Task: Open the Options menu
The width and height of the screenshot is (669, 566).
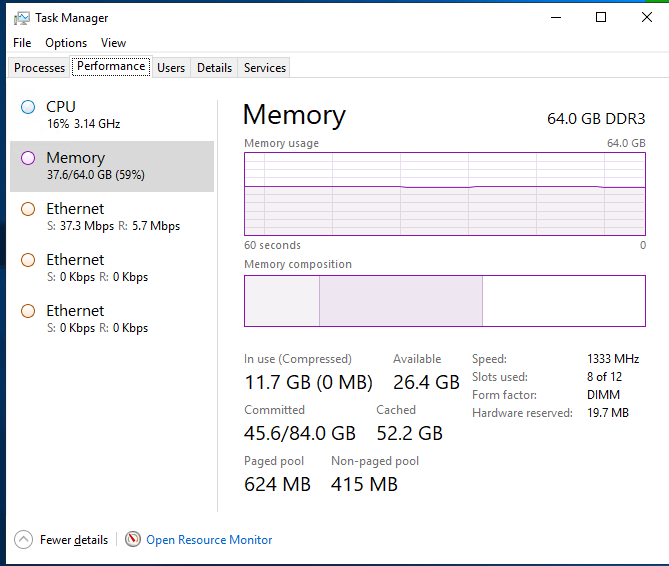Action: [x=66, y=43]
